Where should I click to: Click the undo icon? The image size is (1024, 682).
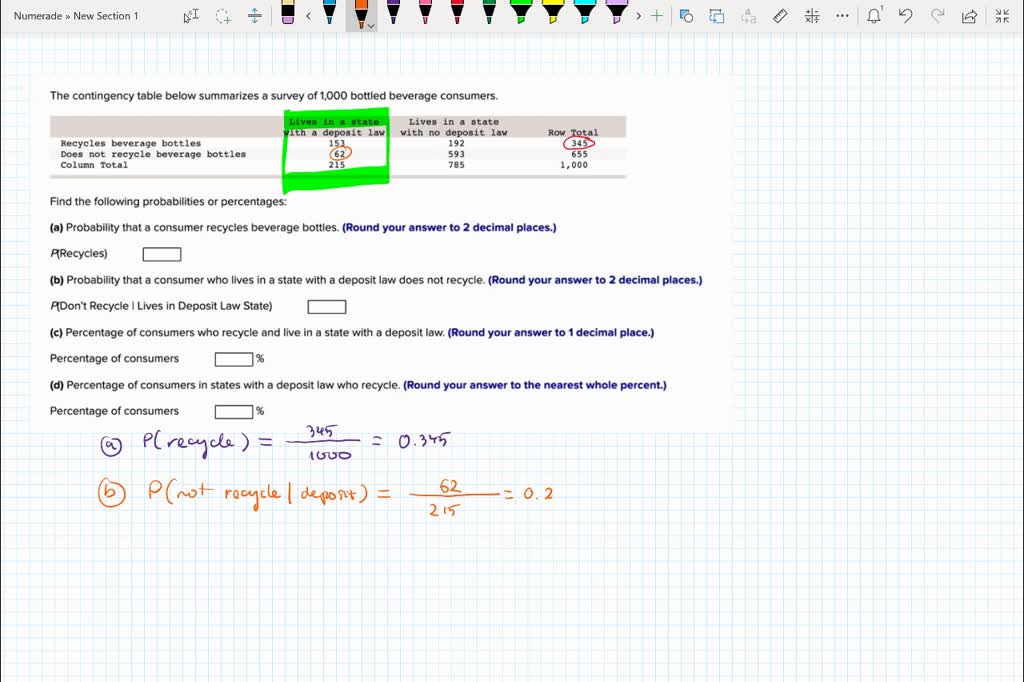pyautogui.click(x=905, y=16)
